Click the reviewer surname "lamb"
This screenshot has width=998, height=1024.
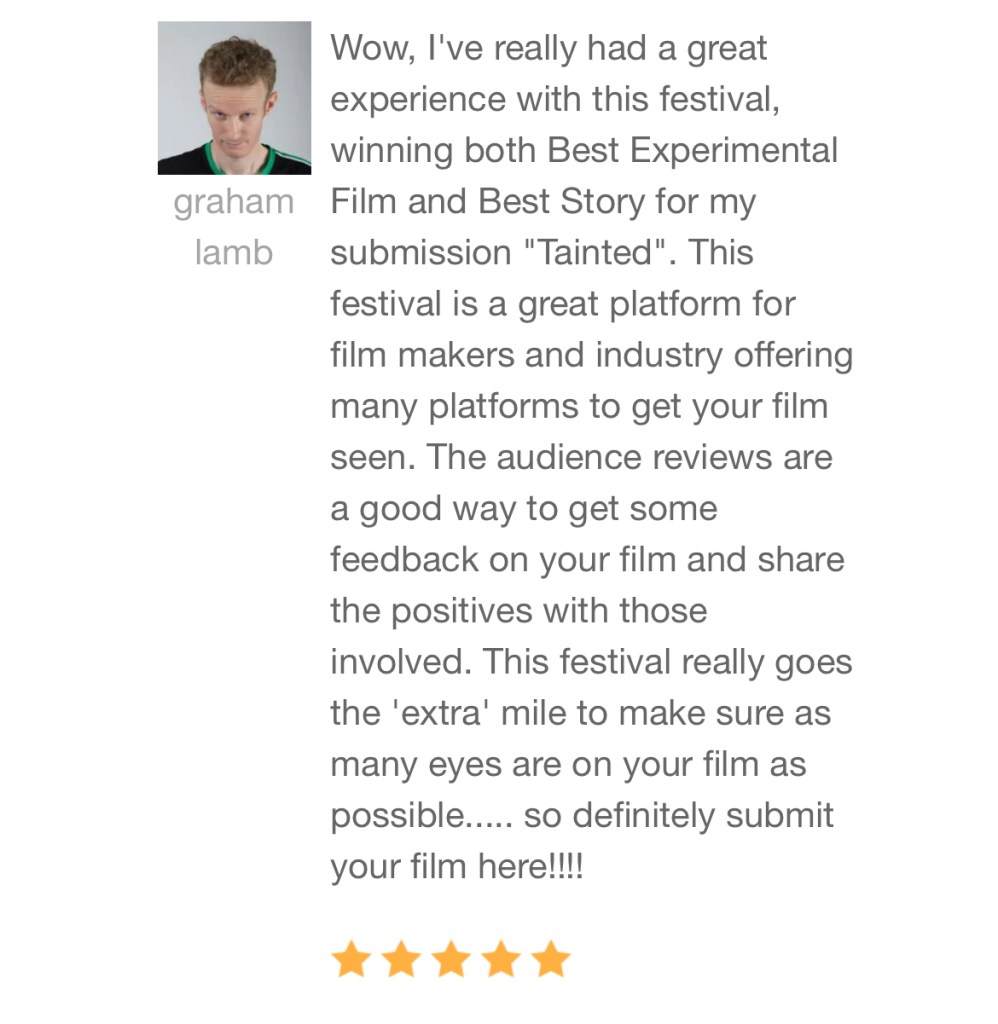pyautogui.click(x=234, y=253)
